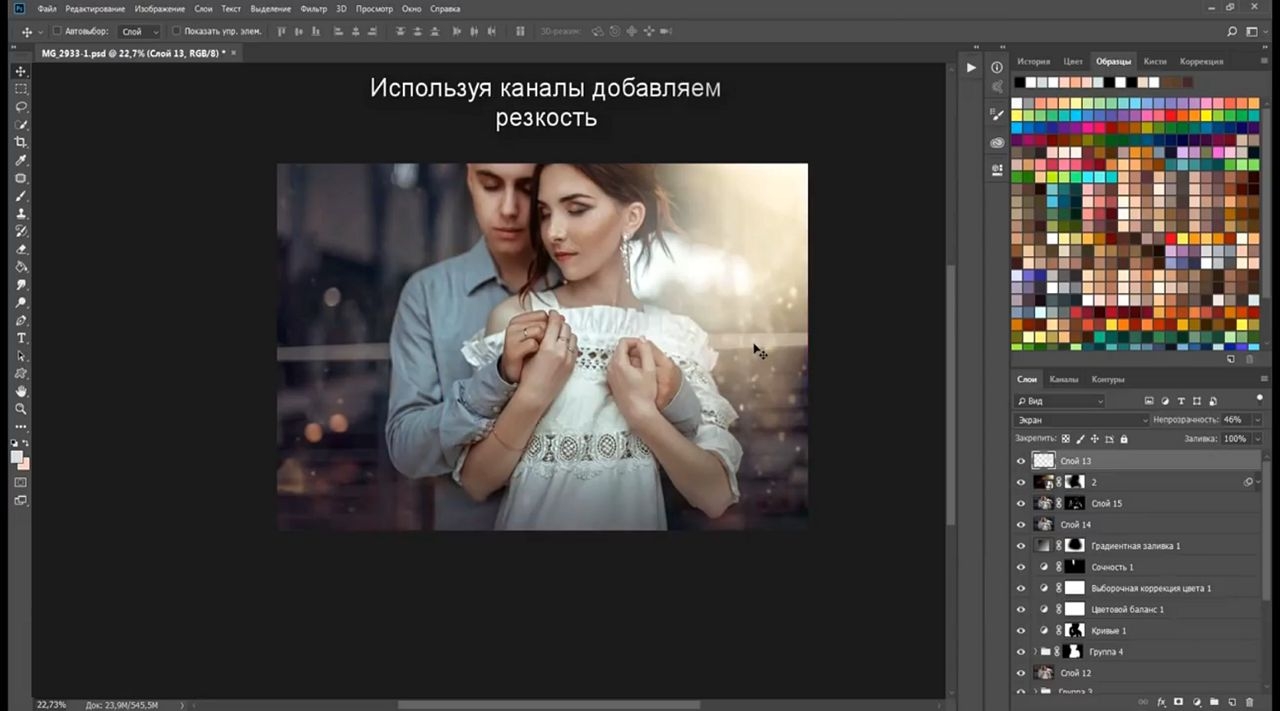Click the Quick Mask mode icon
This screenshot has width=1280, height=711.
click(21, 482)
